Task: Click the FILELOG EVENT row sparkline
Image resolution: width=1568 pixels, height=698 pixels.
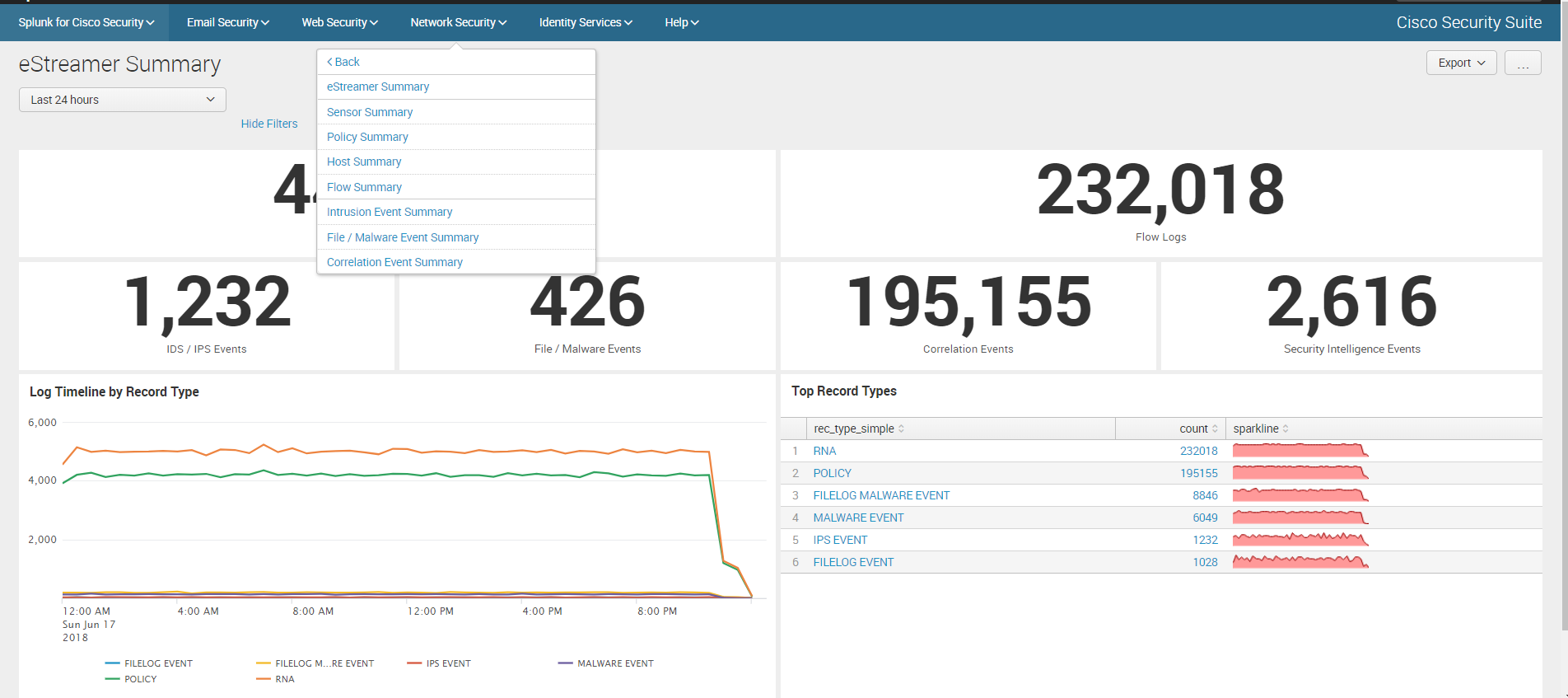Action: [x=1300, y=561]
